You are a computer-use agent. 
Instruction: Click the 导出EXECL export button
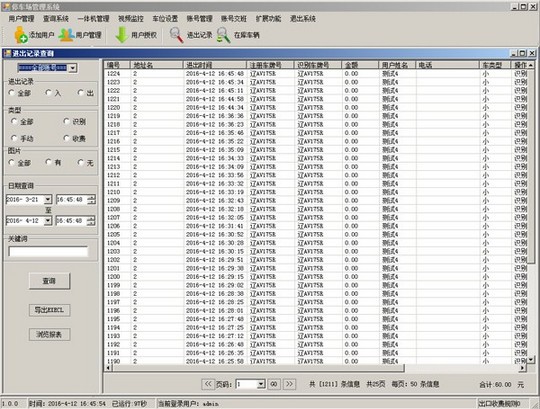[x=49, y=310]
